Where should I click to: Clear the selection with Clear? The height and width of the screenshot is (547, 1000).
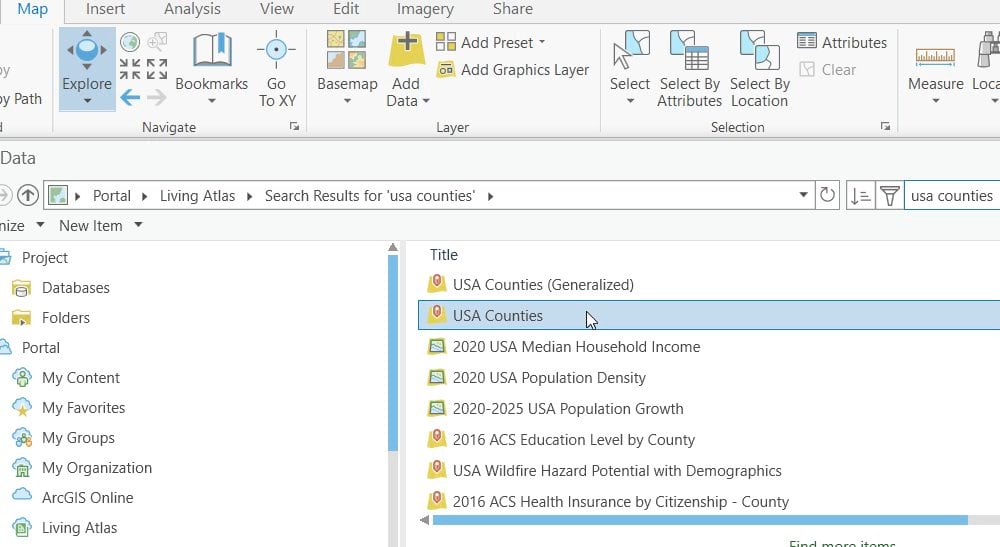(827, 69)
